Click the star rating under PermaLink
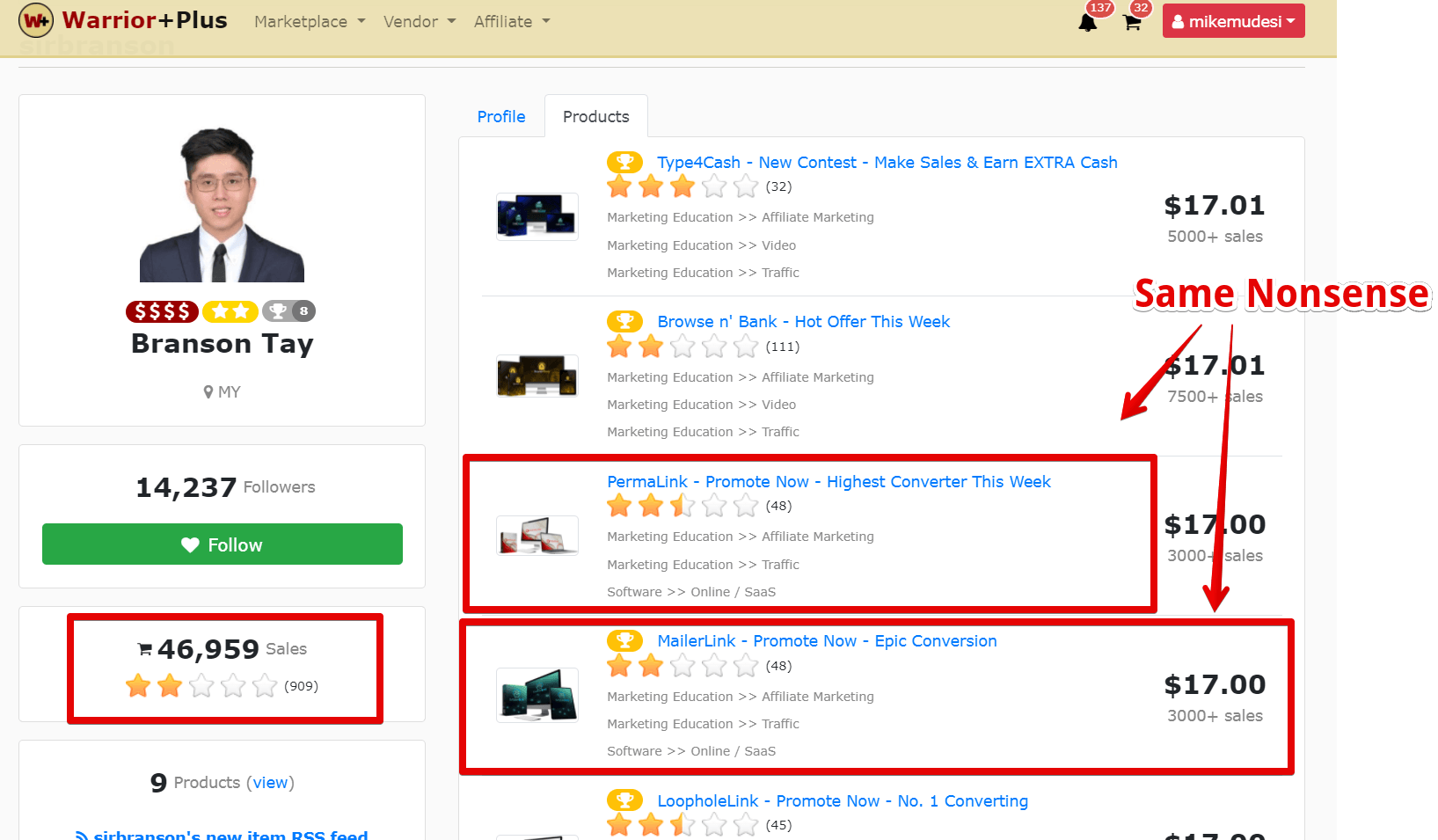Screen dimensions: 1438x840 (683, 506)
